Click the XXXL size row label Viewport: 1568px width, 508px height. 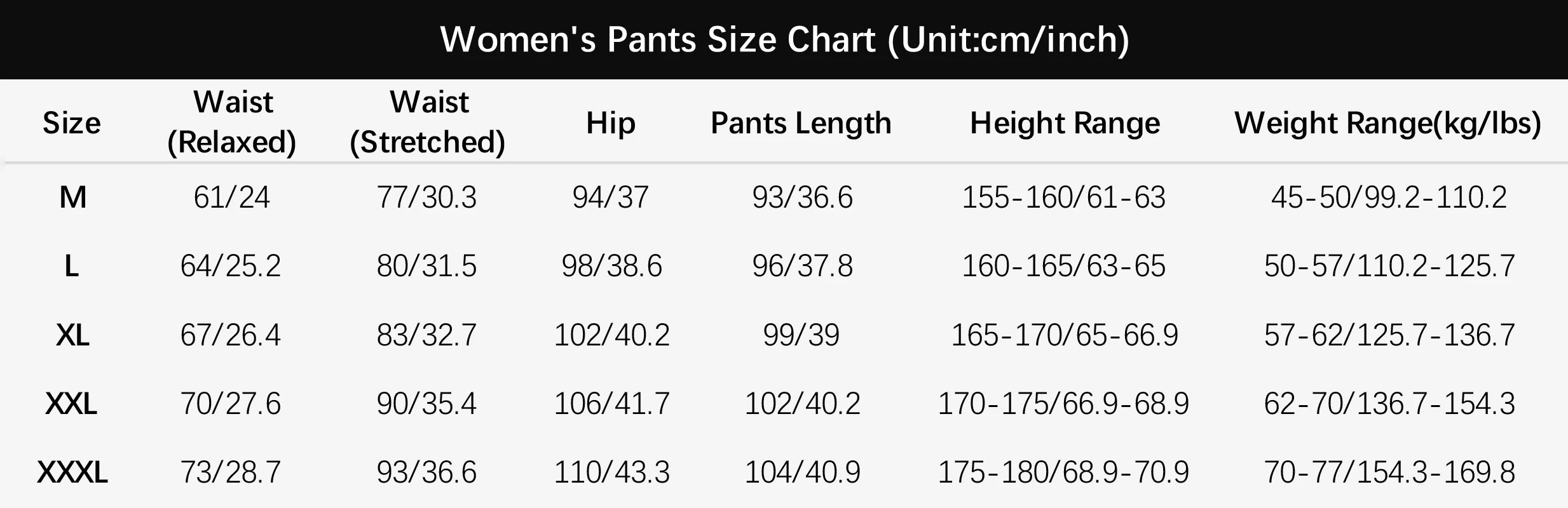(x=72, y=472)
